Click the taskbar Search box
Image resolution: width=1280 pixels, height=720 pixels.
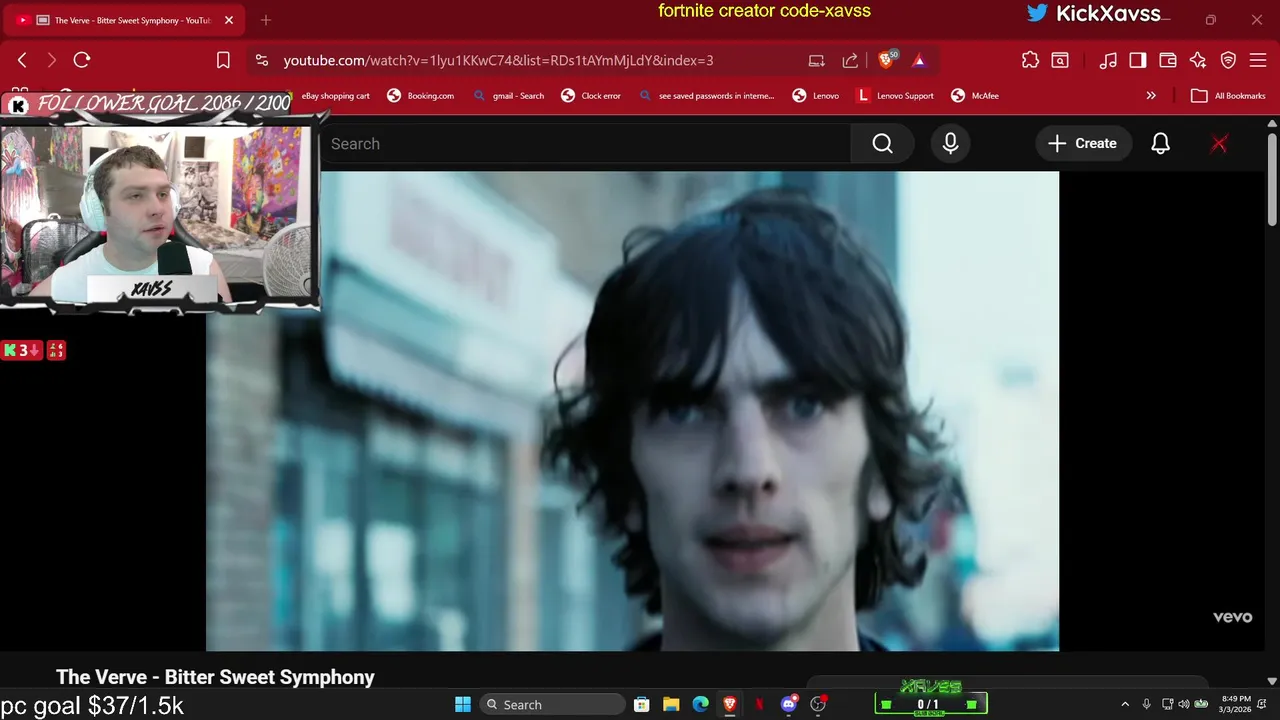(552, 705)
